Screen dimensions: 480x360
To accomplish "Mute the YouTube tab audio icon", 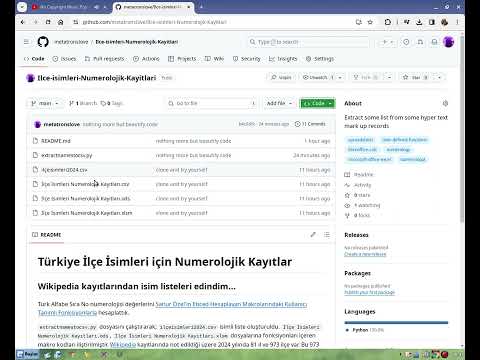I will point(96,7).
